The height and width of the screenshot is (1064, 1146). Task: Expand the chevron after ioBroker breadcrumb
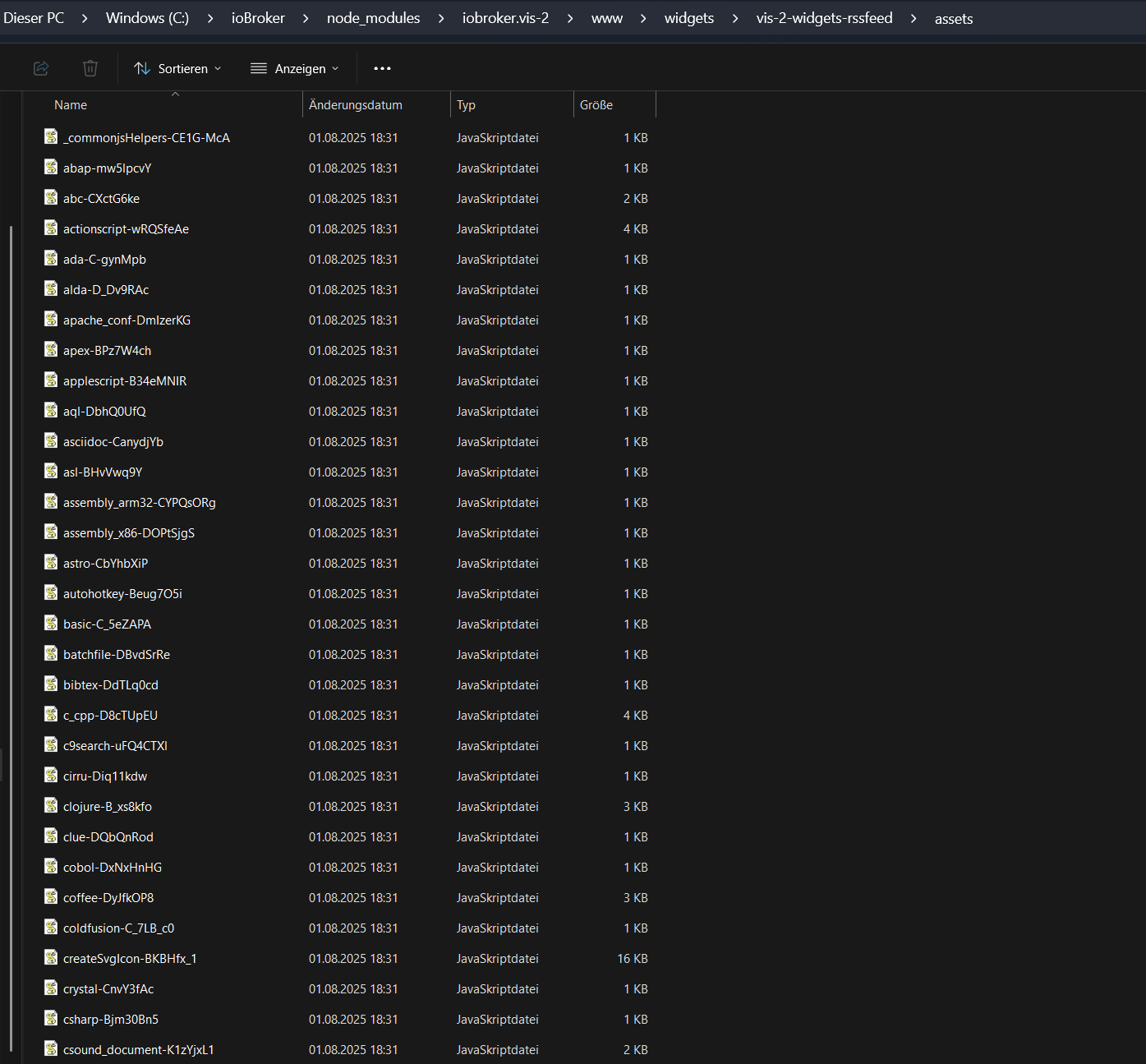click(306, 18)
